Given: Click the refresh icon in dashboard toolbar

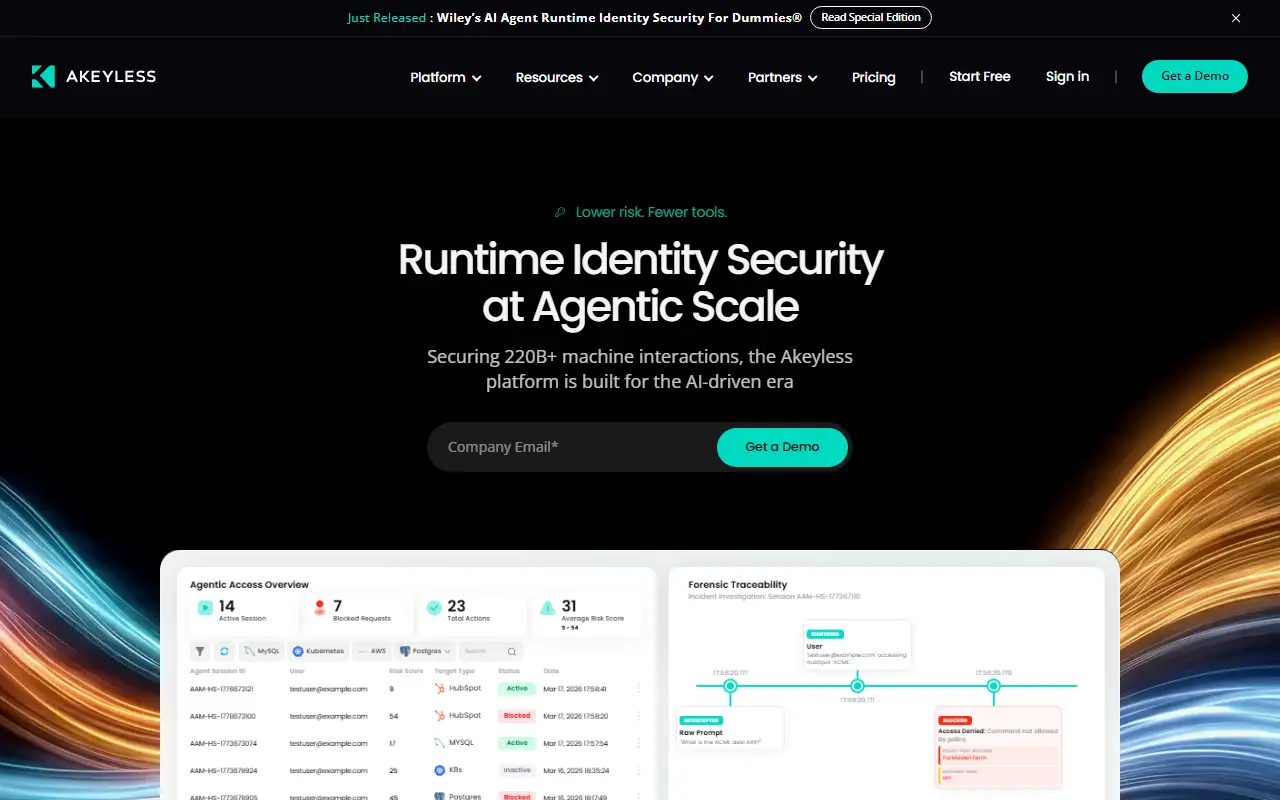Looking at the screenshot, I should pos(225,651).
